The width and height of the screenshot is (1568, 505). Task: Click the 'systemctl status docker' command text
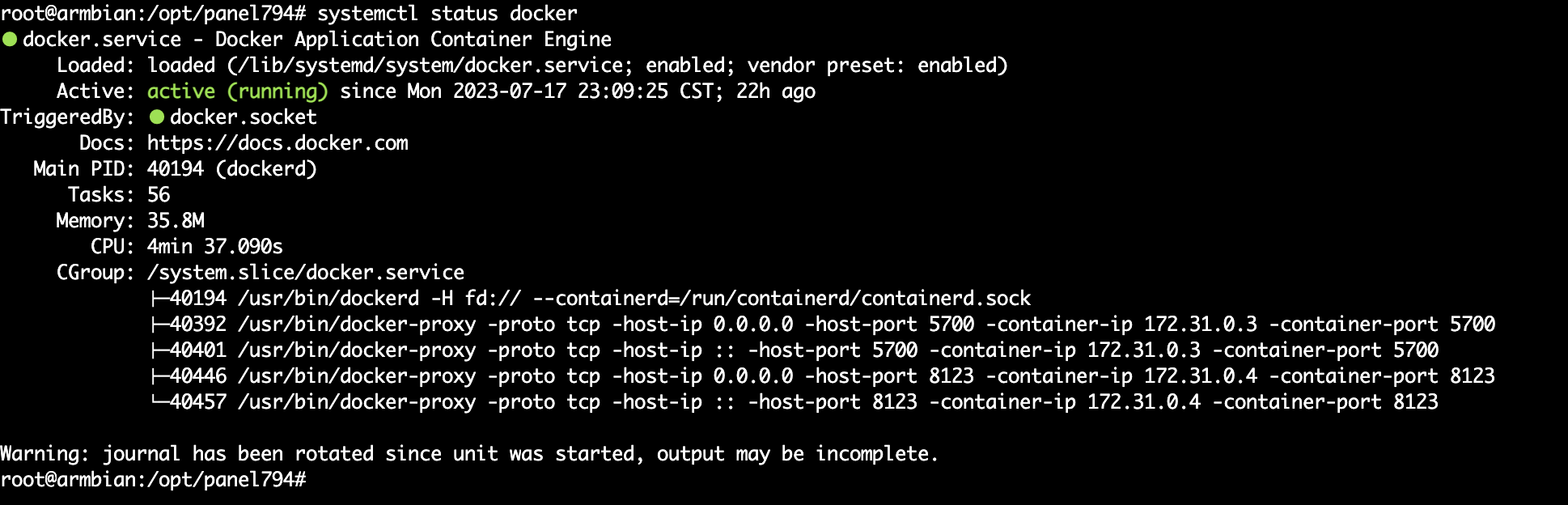(x=447, y=14)
